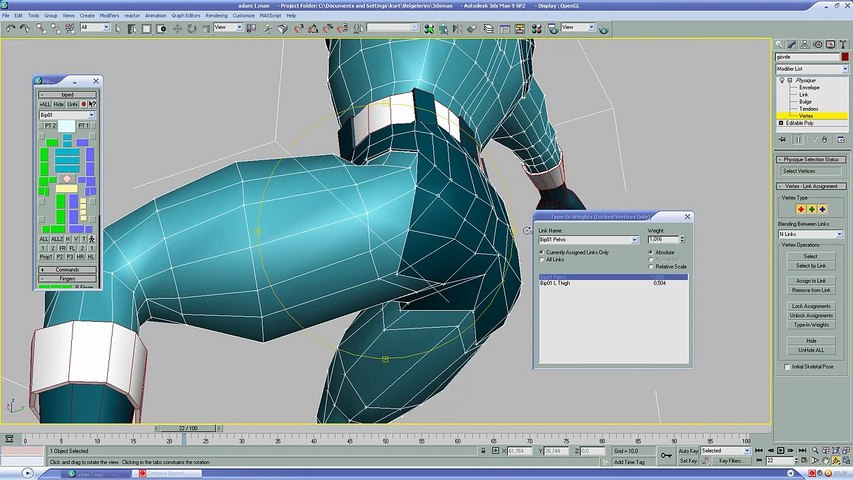Viewport: 853px width, 480px height.
Task: Choose the Relative Scale radio option
Action: tap(652, 266)
